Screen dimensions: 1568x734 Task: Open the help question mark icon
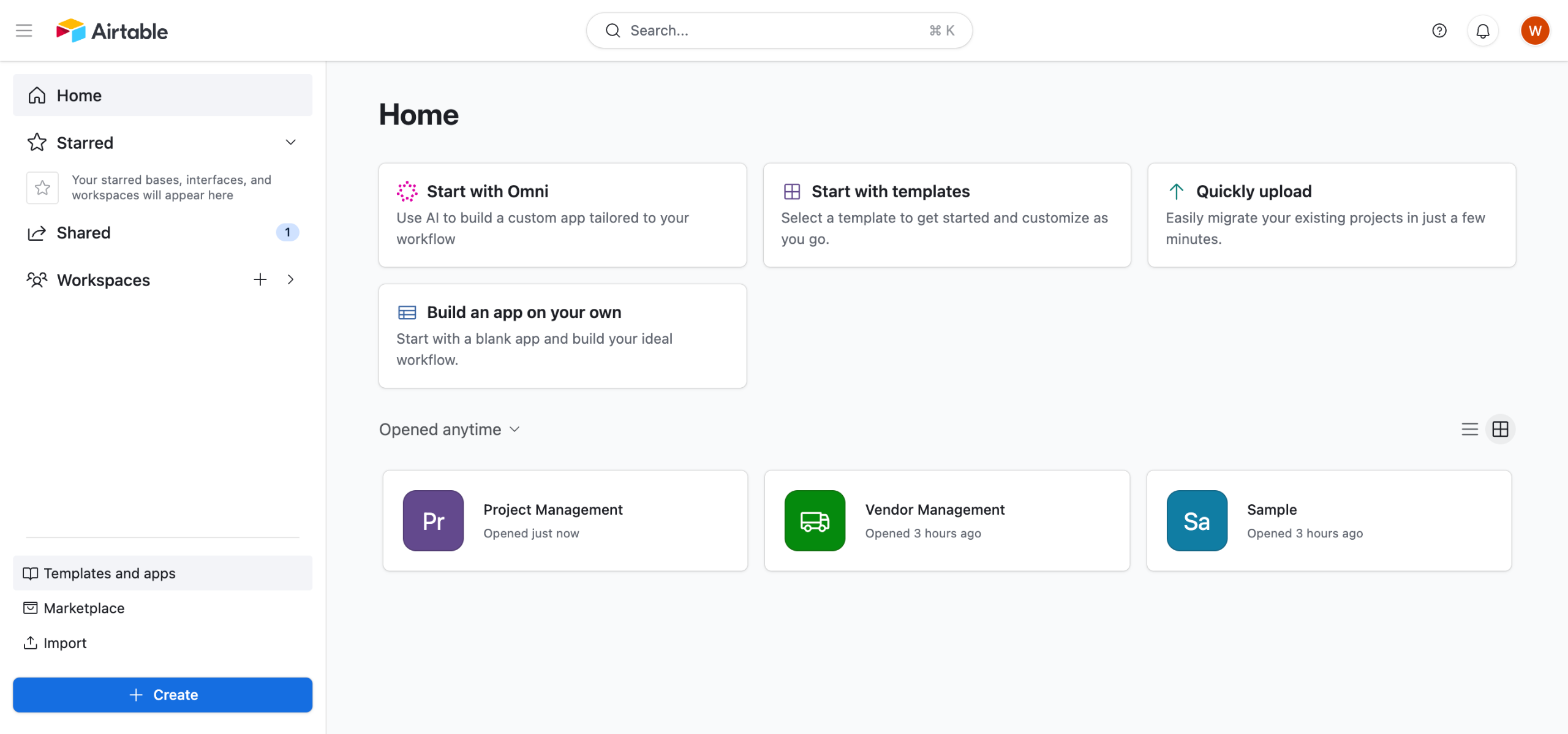point(1439,30)
